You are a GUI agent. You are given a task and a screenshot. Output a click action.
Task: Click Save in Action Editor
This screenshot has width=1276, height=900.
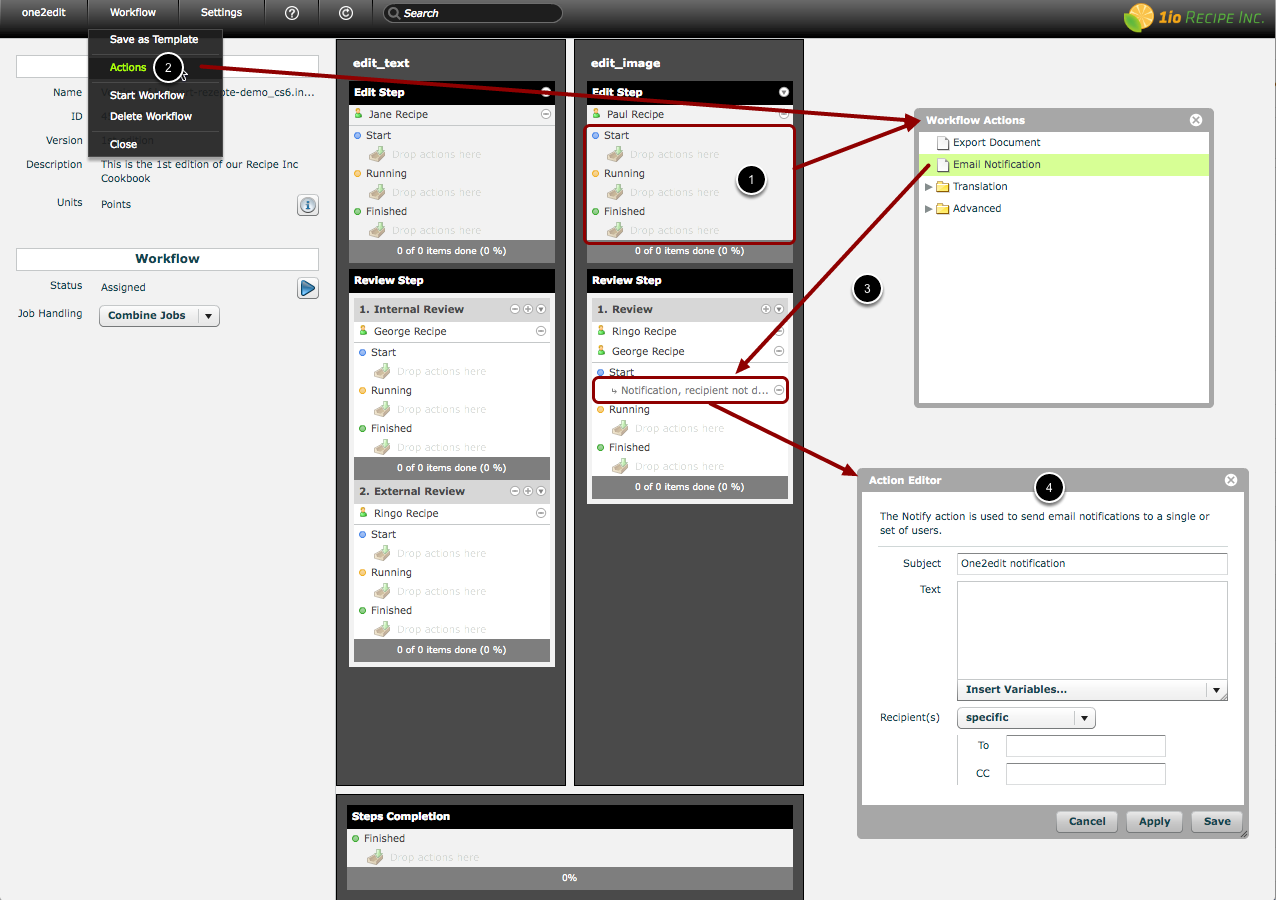point(1217,821)
